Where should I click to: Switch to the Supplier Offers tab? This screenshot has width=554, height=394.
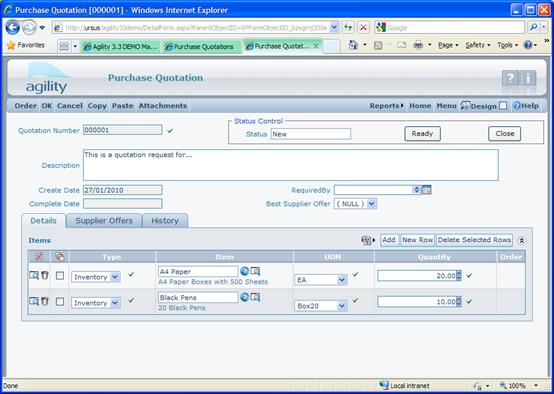[104, 220]
